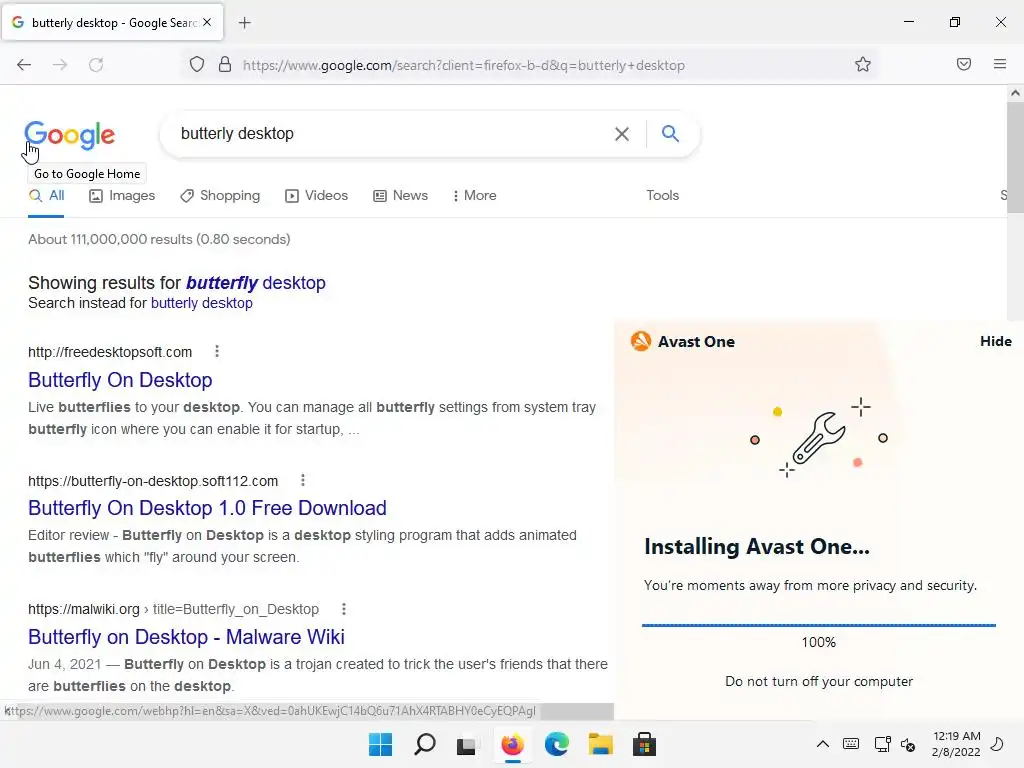Switch to the Images tab

122,195
